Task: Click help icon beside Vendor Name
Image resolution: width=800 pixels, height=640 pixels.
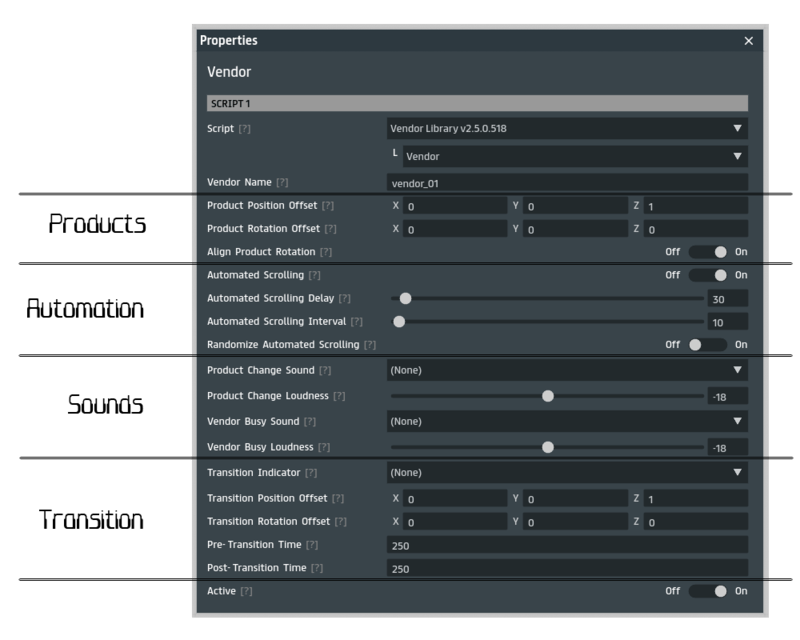Action: coord(282,182)
